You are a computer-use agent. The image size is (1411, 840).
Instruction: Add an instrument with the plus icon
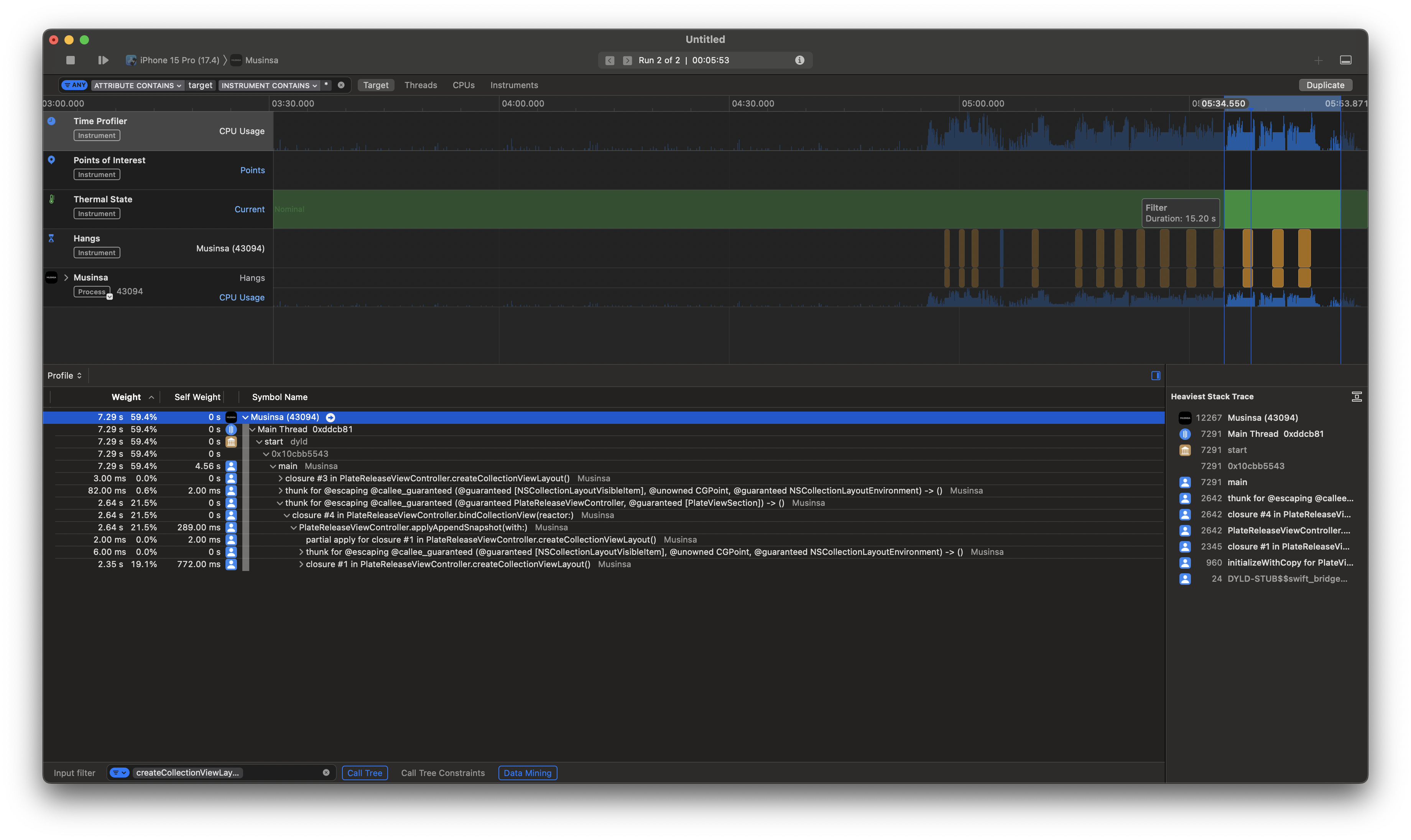pos(1319,61)
